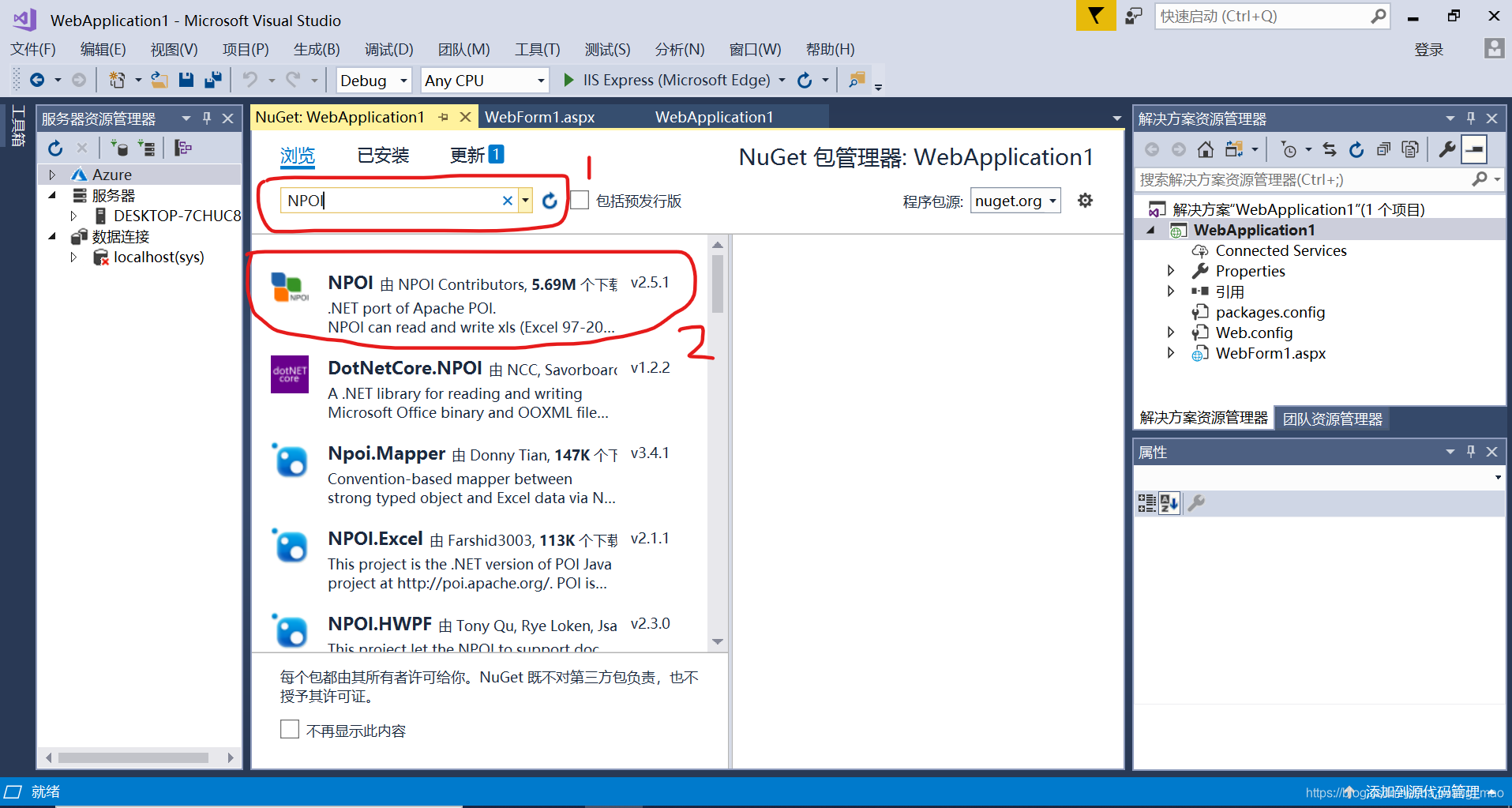Toggle Preview Selected Items in Solution Explorer
Viewport: 1512px width, 808px height.
coord(1474,149)
